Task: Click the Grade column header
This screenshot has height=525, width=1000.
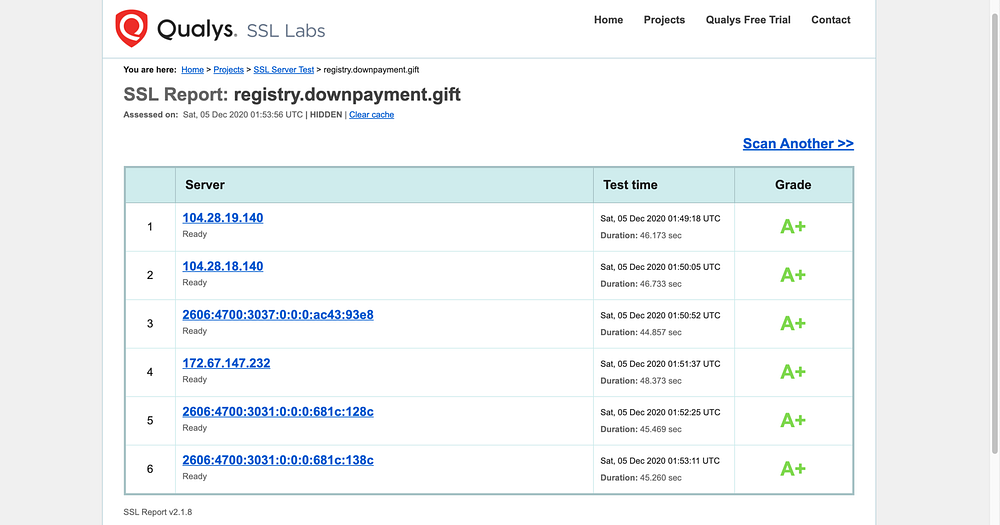Action: coord(793,185)
